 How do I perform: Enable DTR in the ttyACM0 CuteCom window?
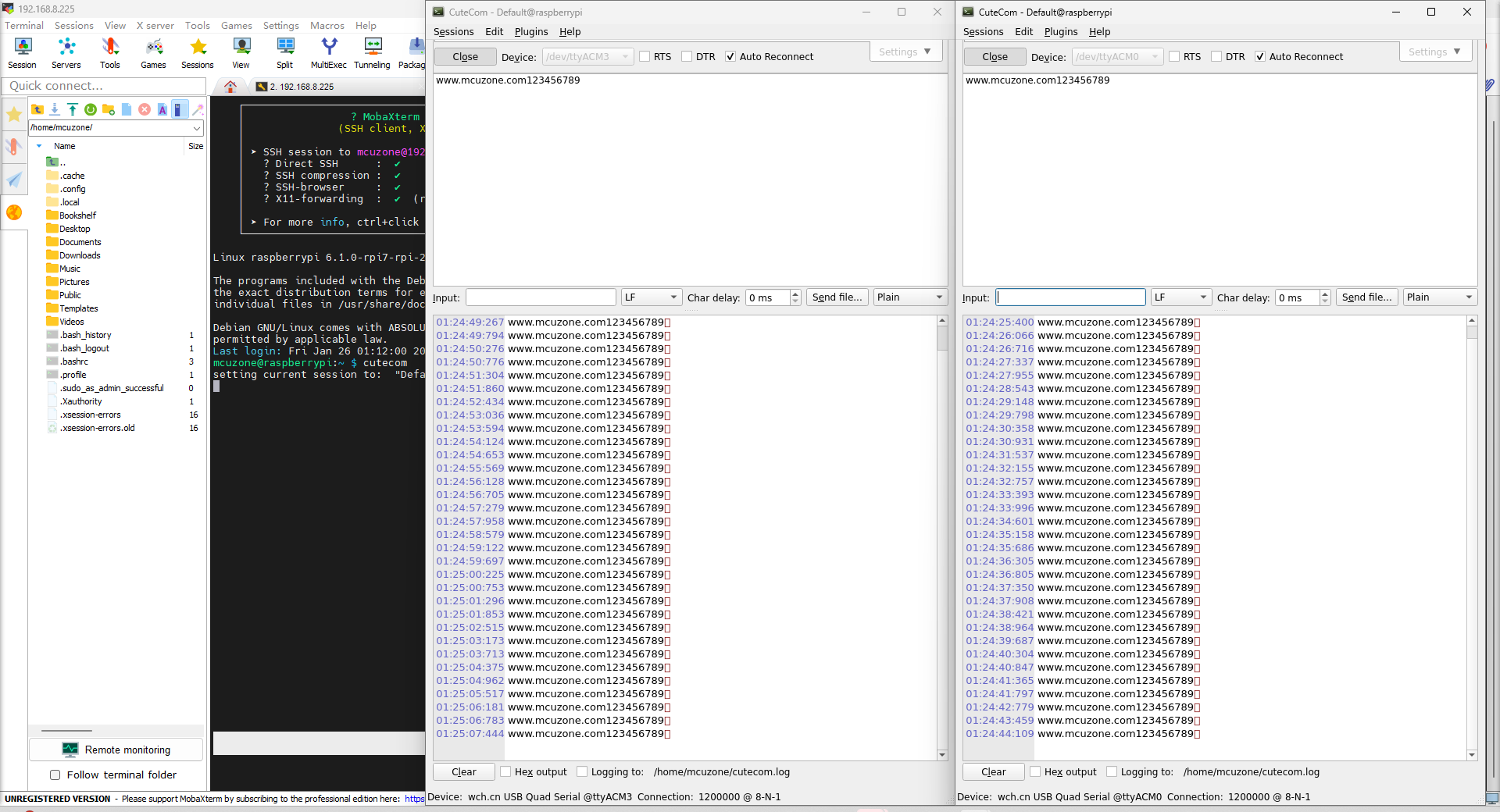(1216, 56)
